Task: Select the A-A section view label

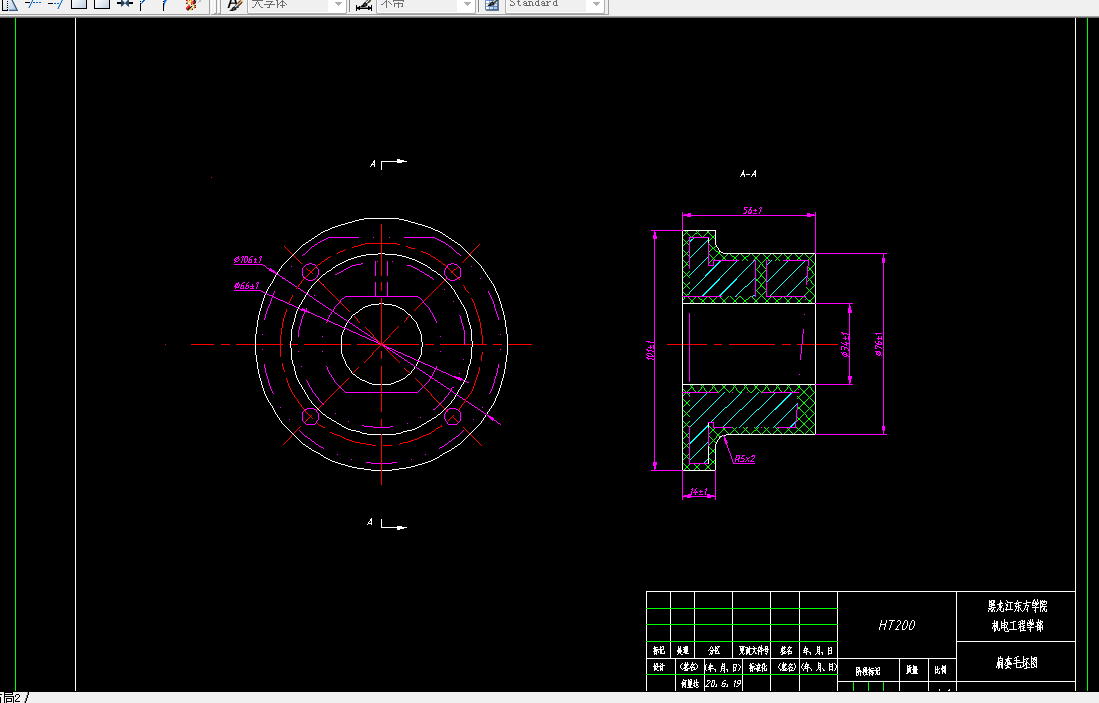Action: point(748,174)
